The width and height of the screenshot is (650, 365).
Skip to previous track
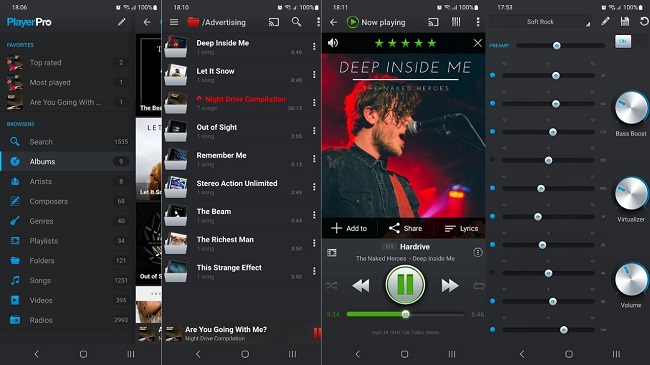coord(361,285)
